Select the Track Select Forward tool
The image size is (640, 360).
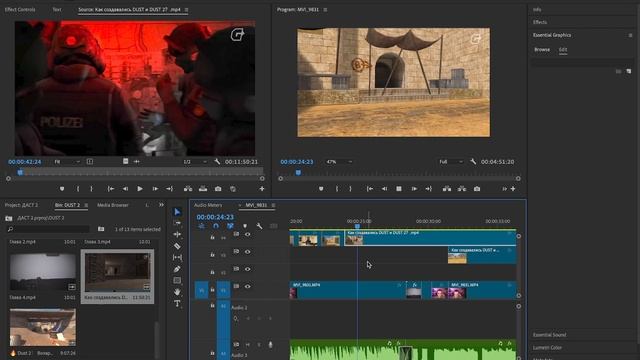(x=177, y=223)
